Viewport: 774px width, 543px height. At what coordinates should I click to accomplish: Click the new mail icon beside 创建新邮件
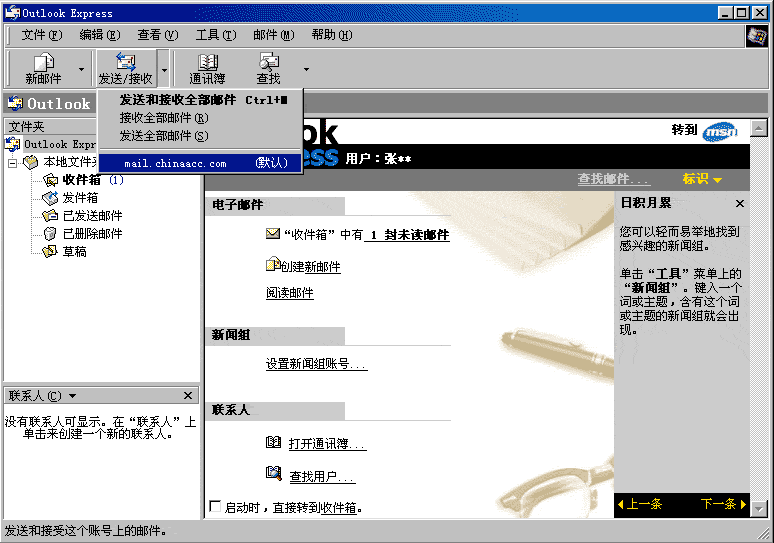tap(273, 264)
